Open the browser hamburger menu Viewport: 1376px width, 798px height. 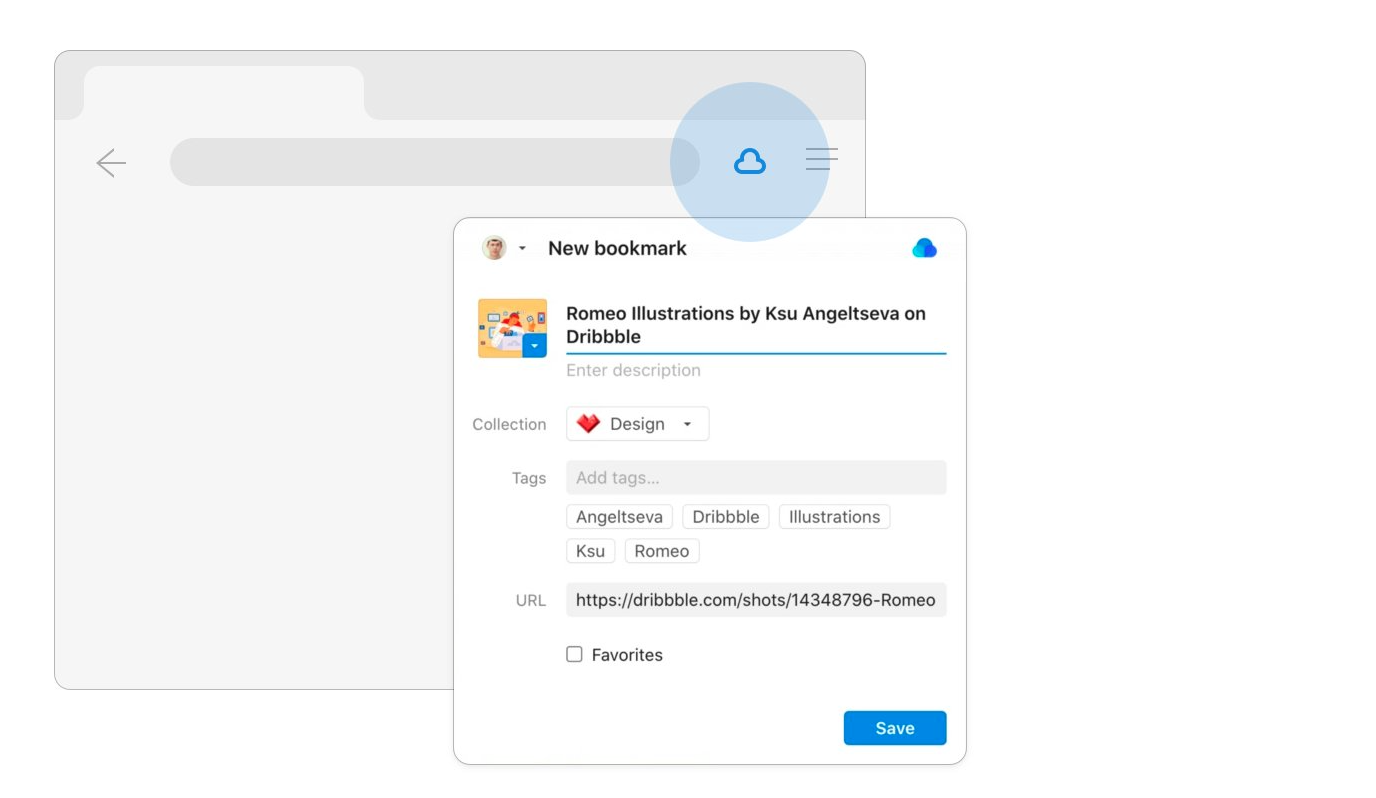coord(821,159)
